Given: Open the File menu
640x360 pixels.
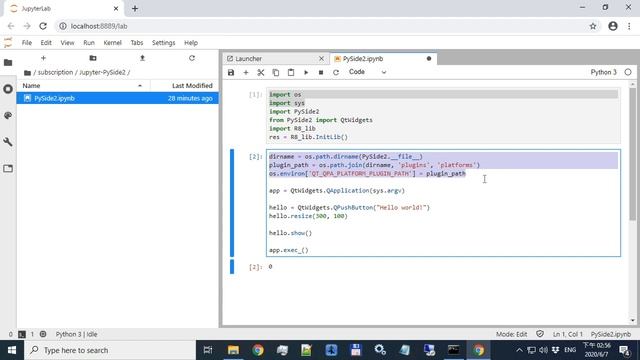Looking at the screenshot, I should [27, 43].
